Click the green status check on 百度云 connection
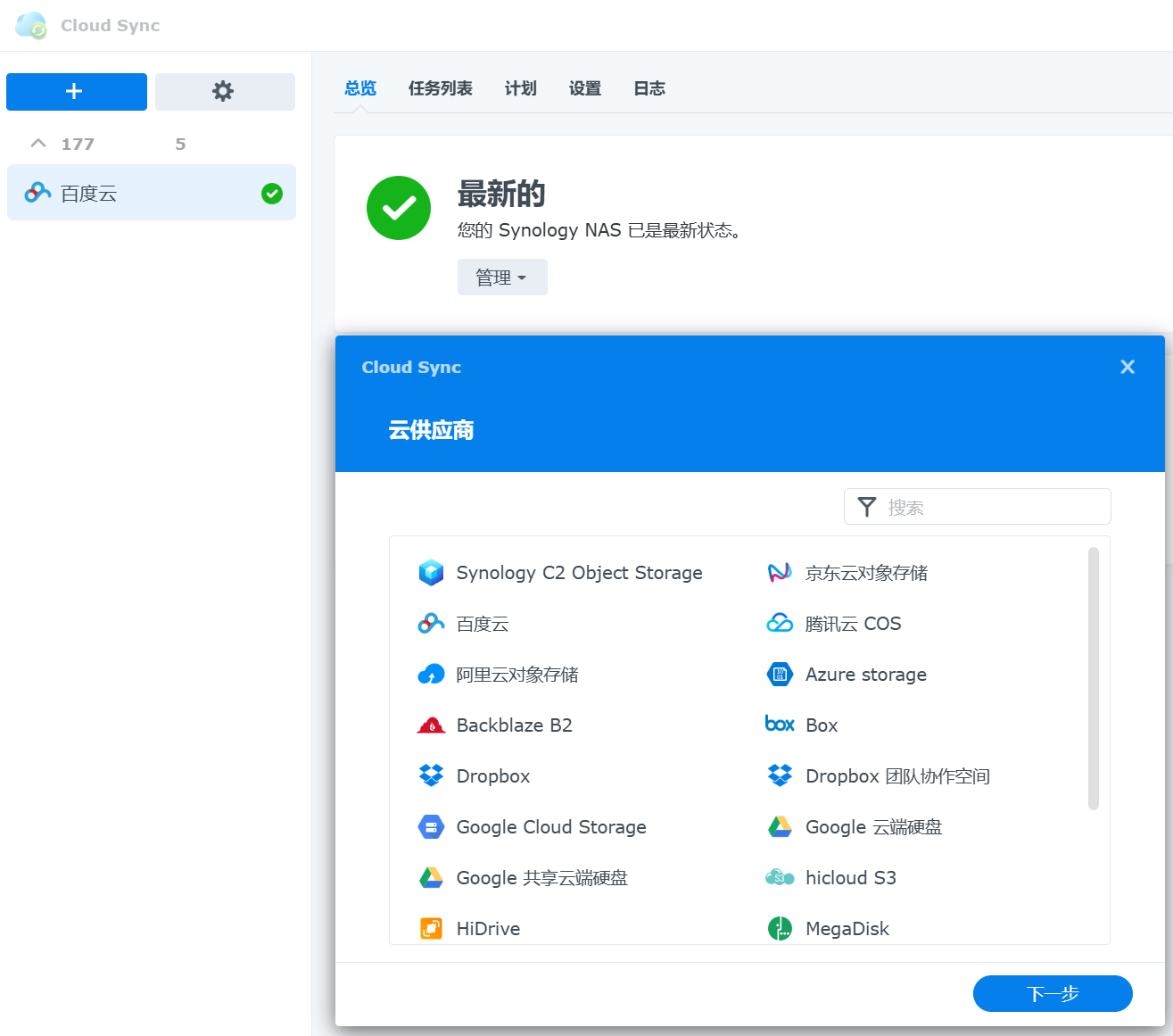The image size is (1173, 1036). [x=272, y=193]
